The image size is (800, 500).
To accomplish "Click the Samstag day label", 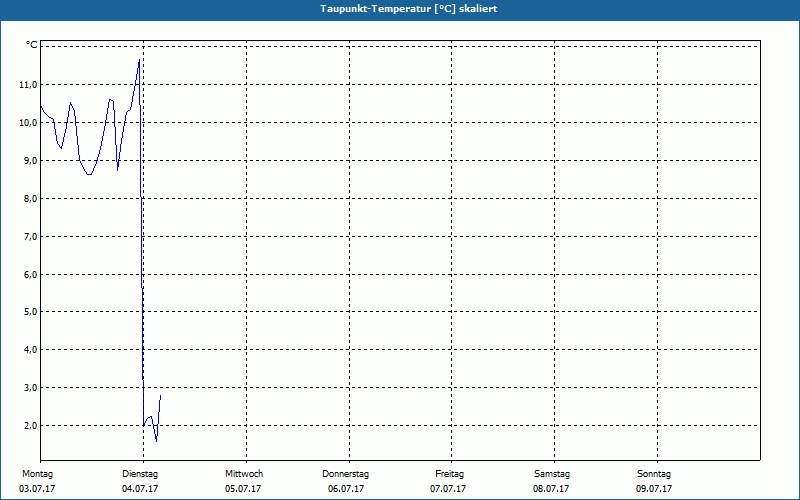I will (552, 474).
